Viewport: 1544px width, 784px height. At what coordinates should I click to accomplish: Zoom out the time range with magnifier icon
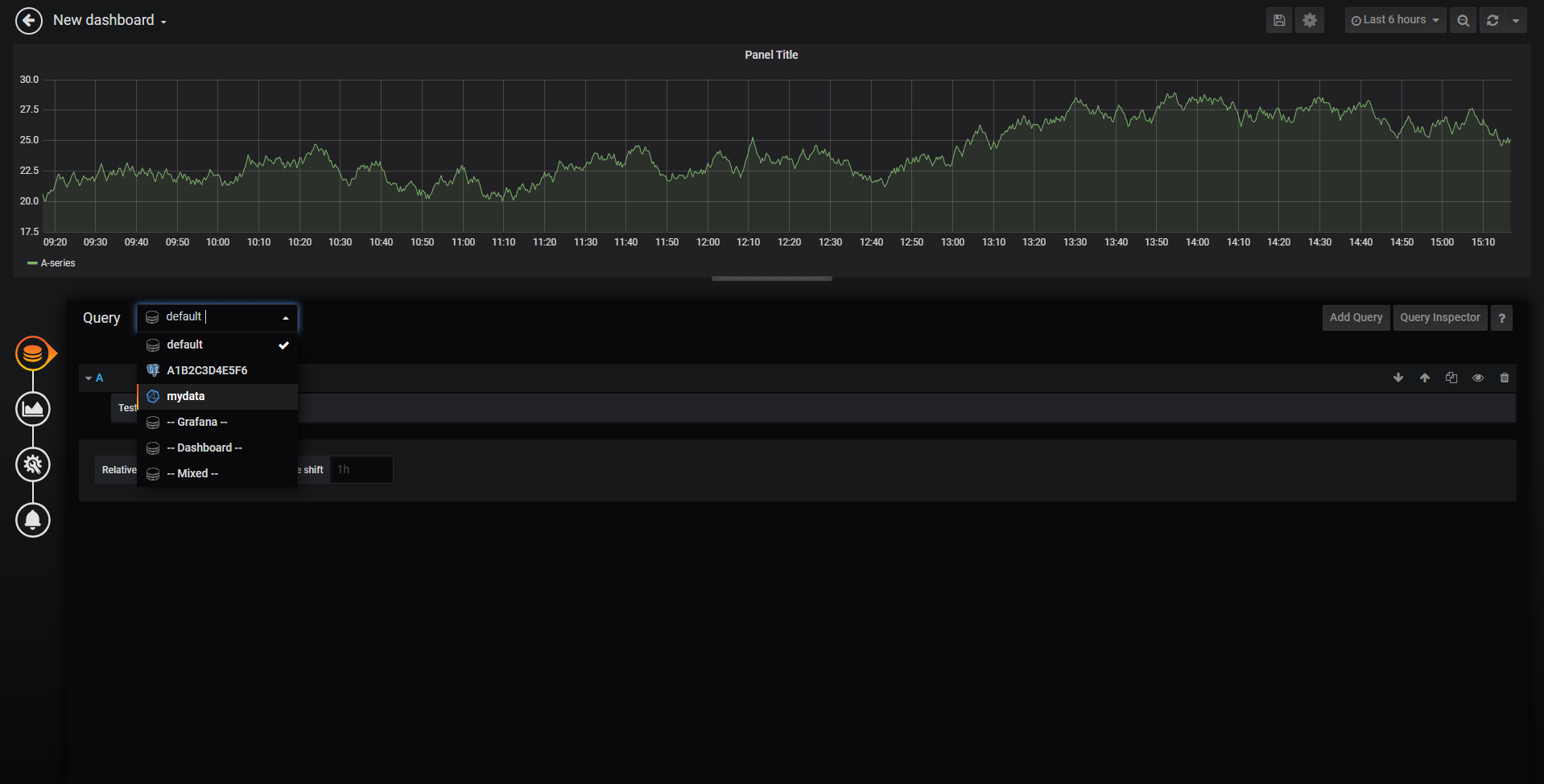pyautogui.click(x=1463, y=19)
